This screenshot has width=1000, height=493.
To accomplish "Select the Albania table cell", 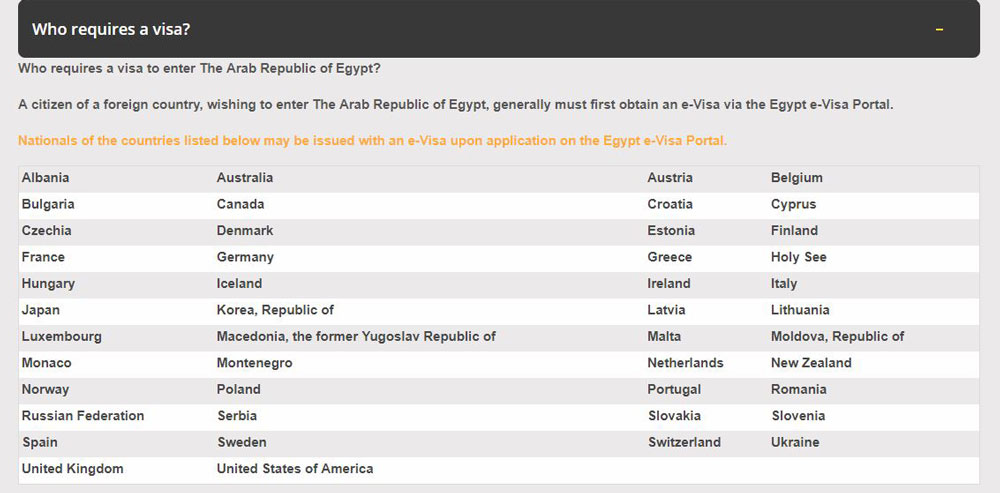I will pos(46,178).
